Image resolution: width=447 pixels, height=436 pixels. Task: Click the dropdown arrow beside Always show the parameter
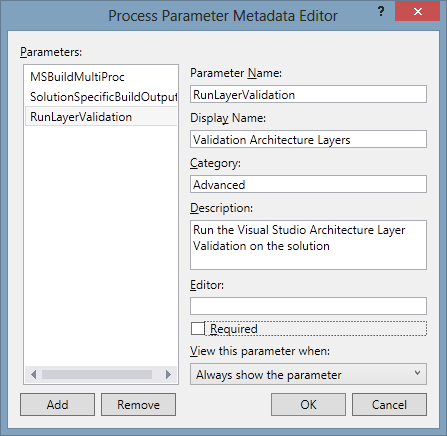tap(417, 373)
